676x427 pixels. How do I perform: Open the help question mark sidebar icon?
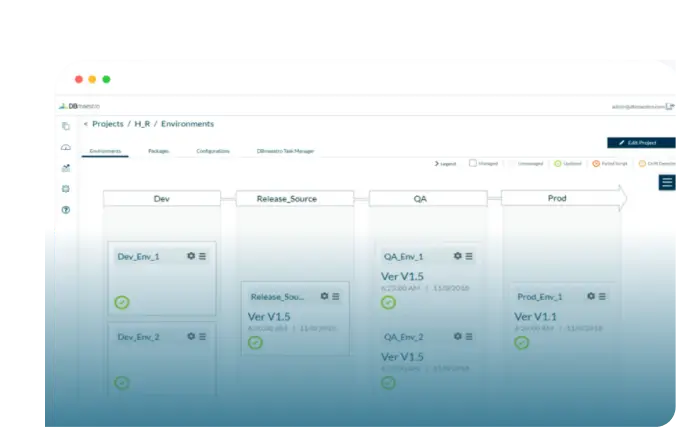[x=66, y=210]
